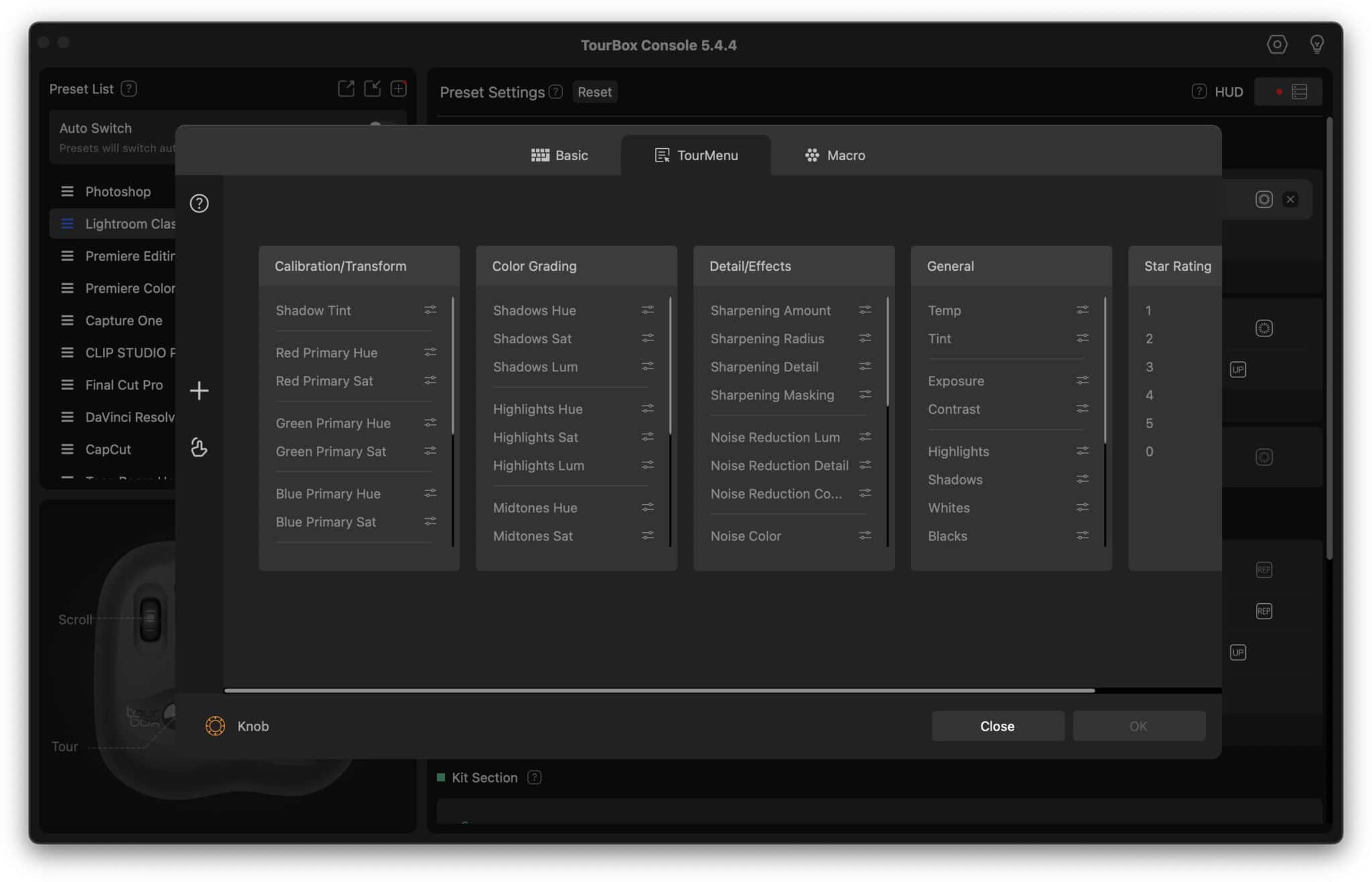Import a preset using the import icon

(372, 88)
